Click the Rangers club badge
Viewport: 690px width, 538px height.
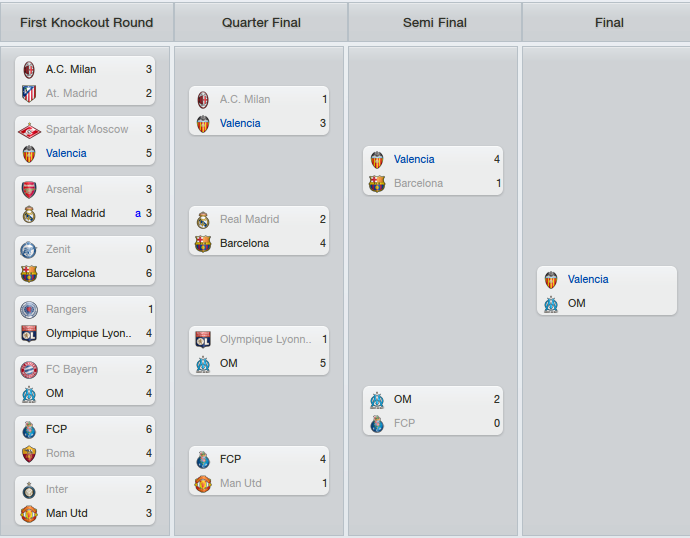[29, 310]
